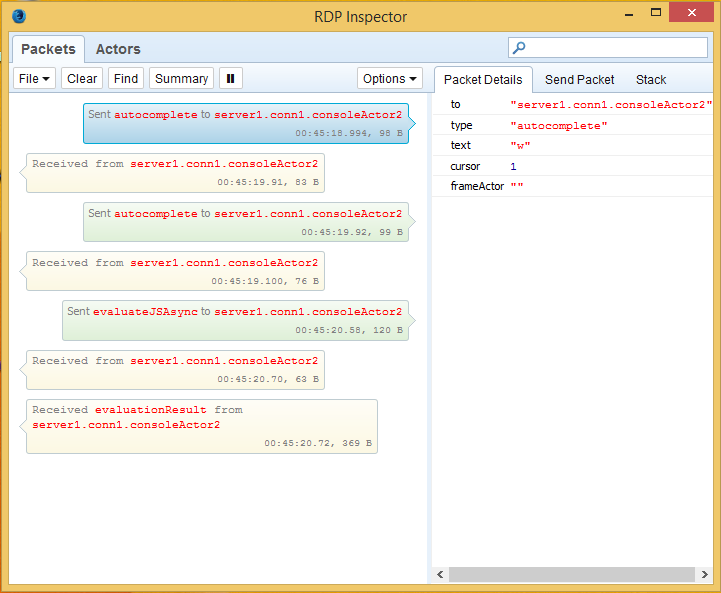Click the Find button
The width and height of the screenshot is (721, 593).
[126, 79]
